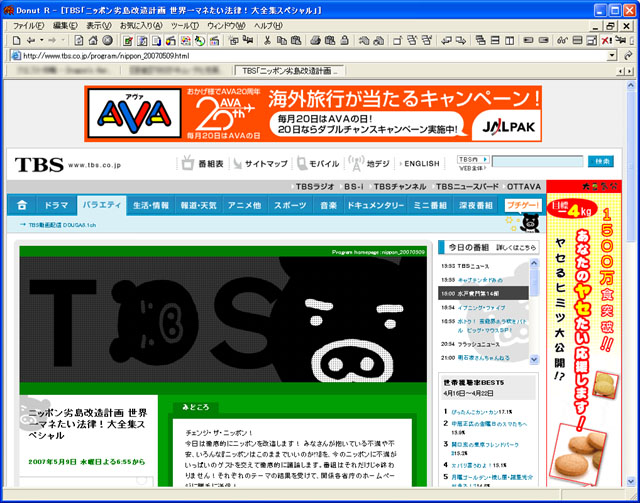Viewport: 640px width, 503px height.
Task: Tile windows vertically icon
Action: coord(509,40)
